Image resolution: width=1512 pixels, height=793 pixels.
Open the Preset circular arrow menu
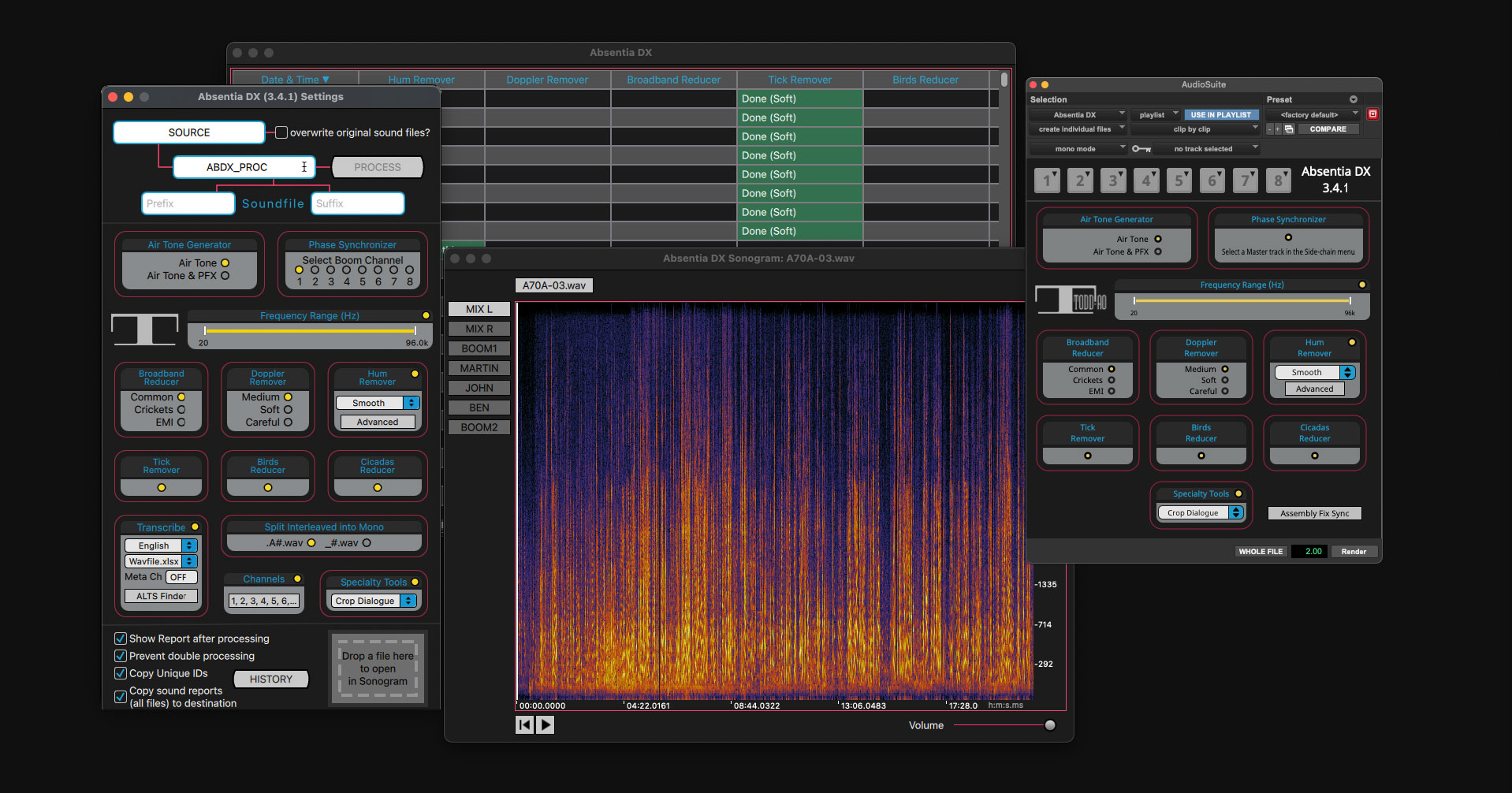point(1354,99)
